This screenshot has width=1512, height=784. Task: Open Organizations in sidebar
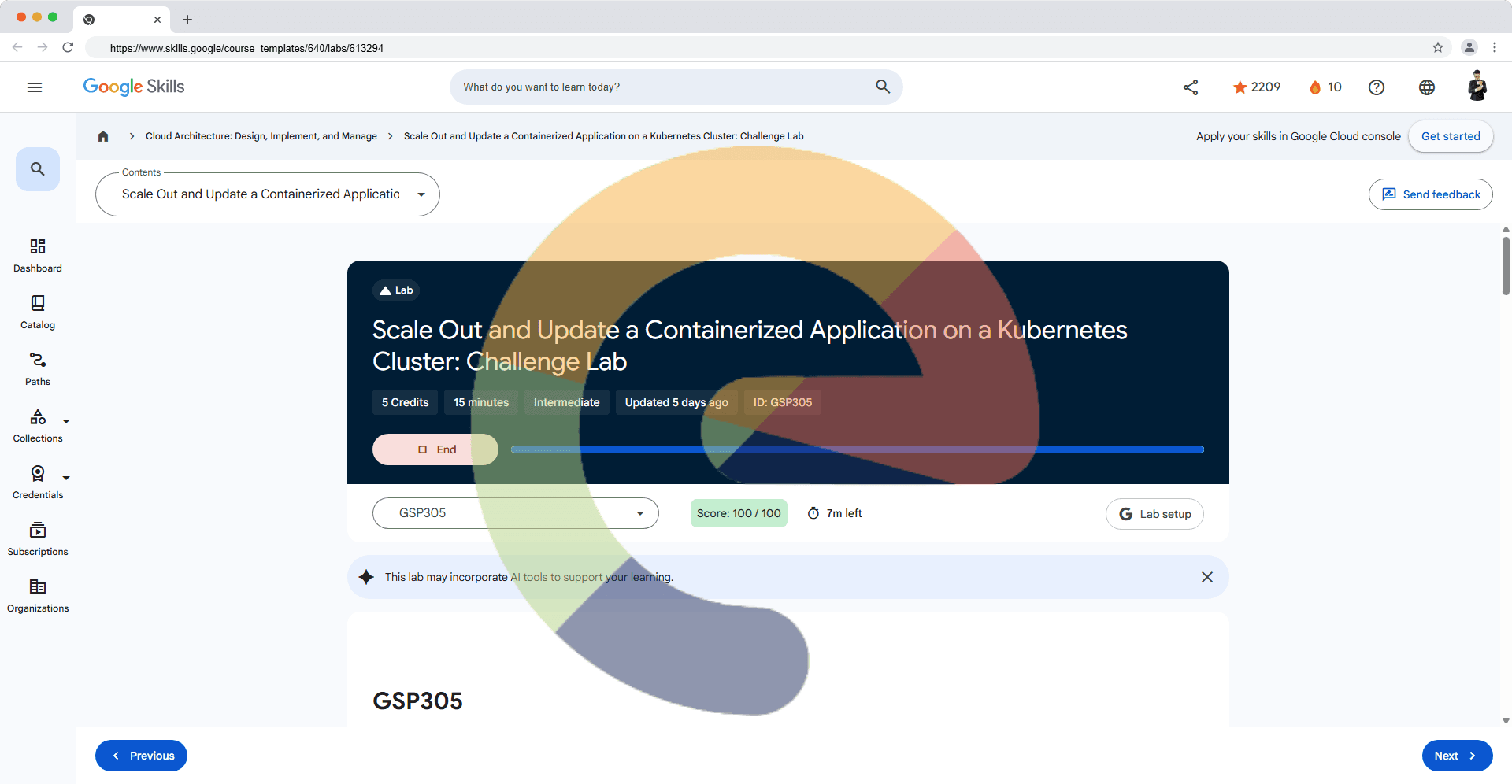38,596
